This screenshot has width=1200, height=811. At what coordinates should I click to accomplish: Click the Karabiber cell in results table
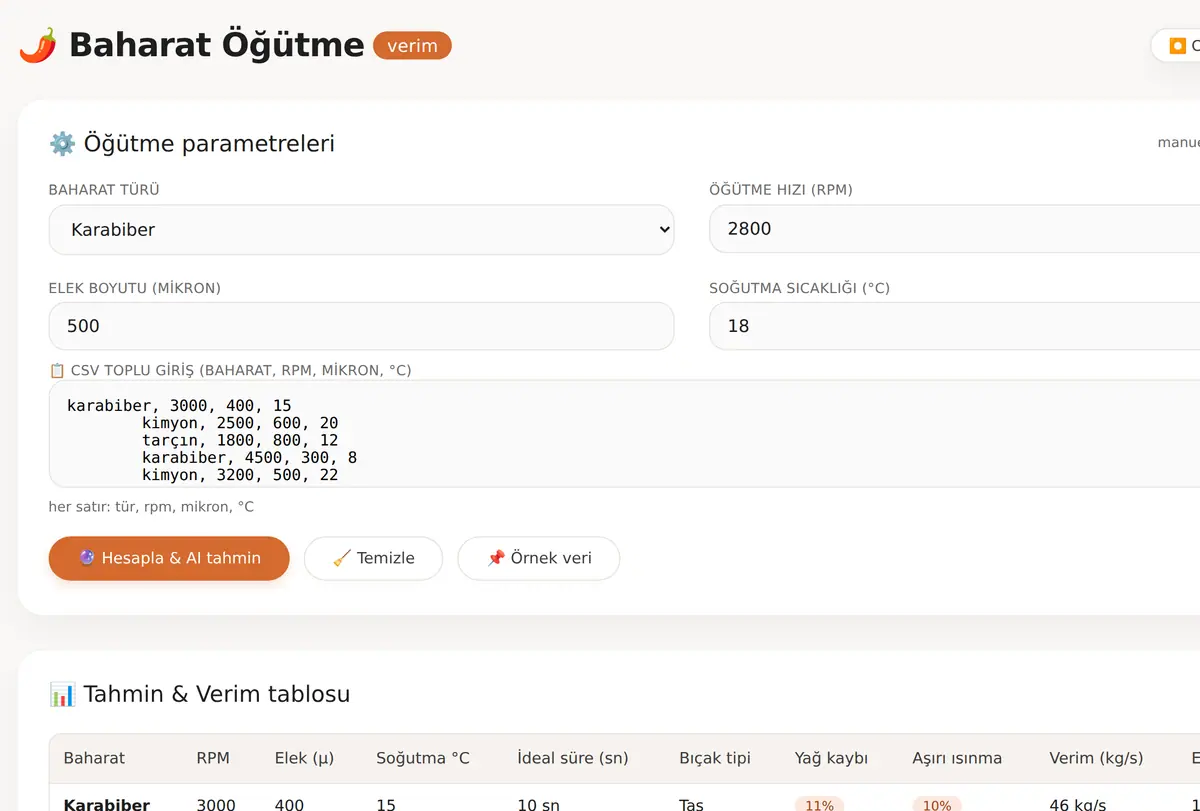(x=107, y=804)
